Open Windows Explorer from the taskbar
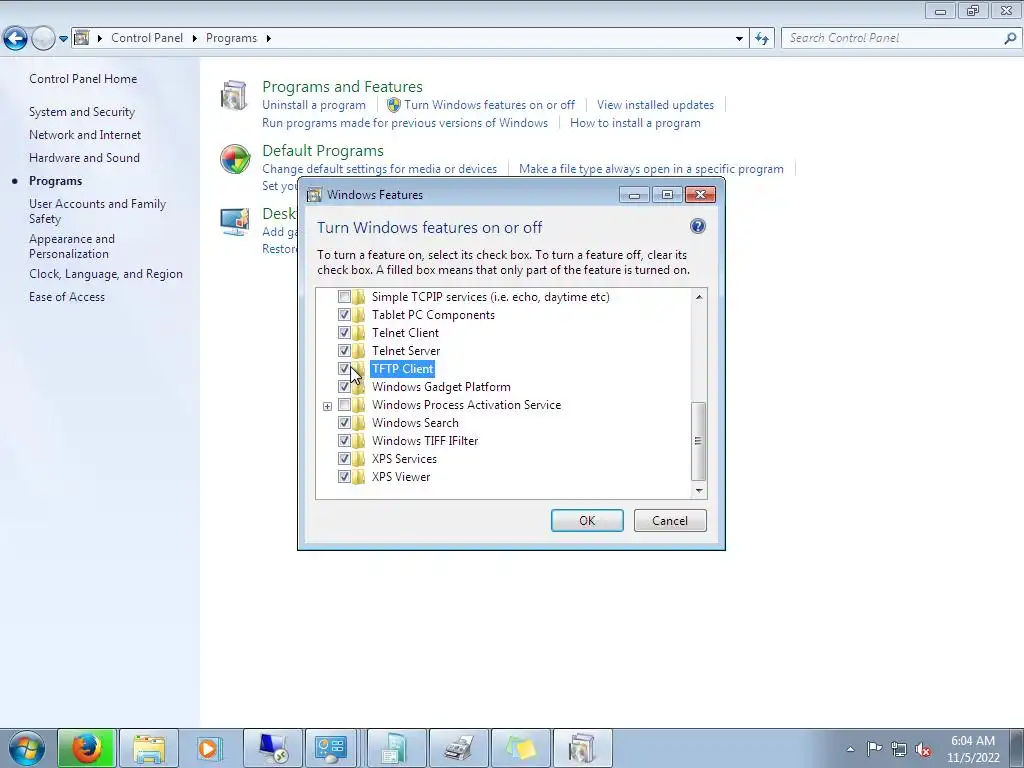 [x=149, y=748]
